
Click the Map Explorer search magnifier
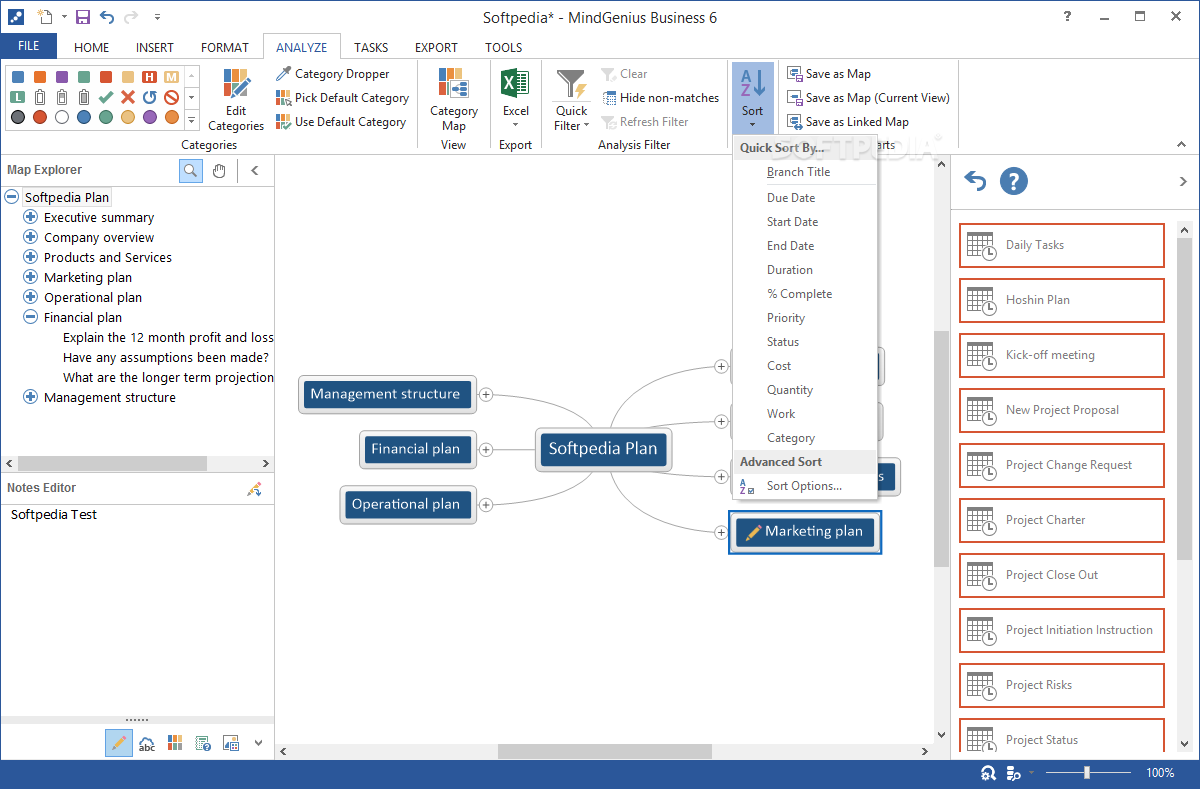pos(191,170)
